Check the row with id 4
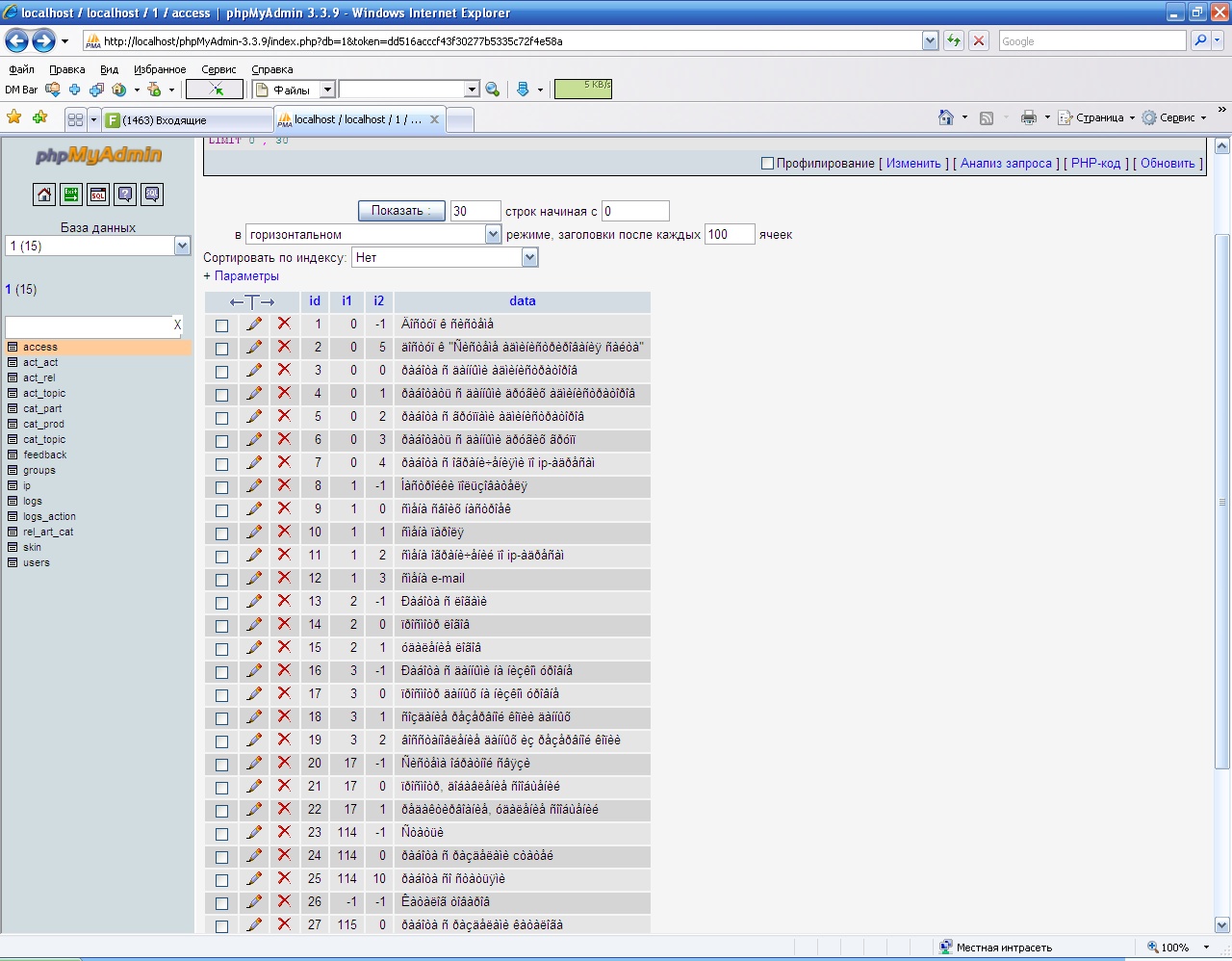 click(222, 395)
